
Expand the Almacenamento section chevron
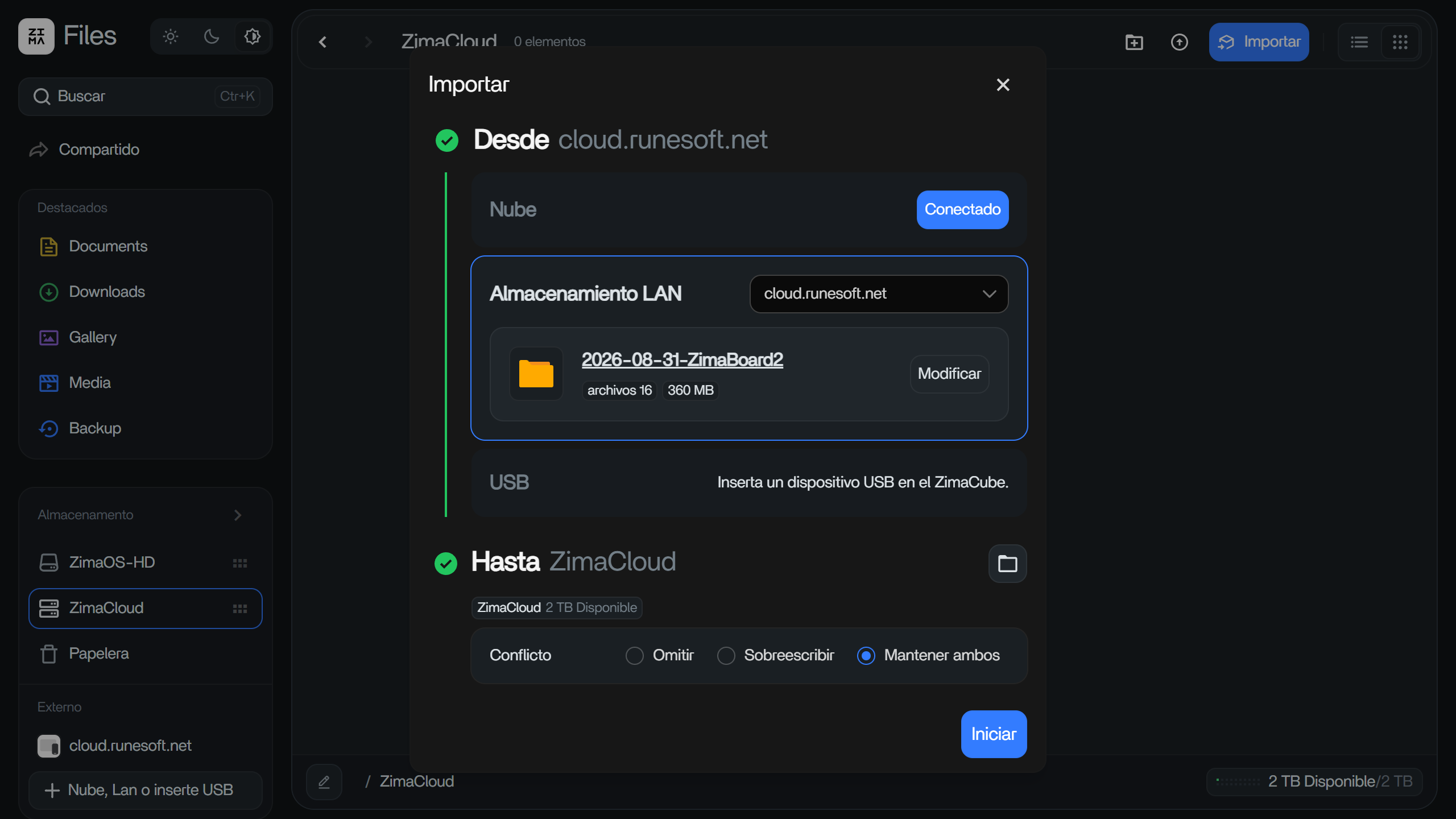[x=238, y=515]
